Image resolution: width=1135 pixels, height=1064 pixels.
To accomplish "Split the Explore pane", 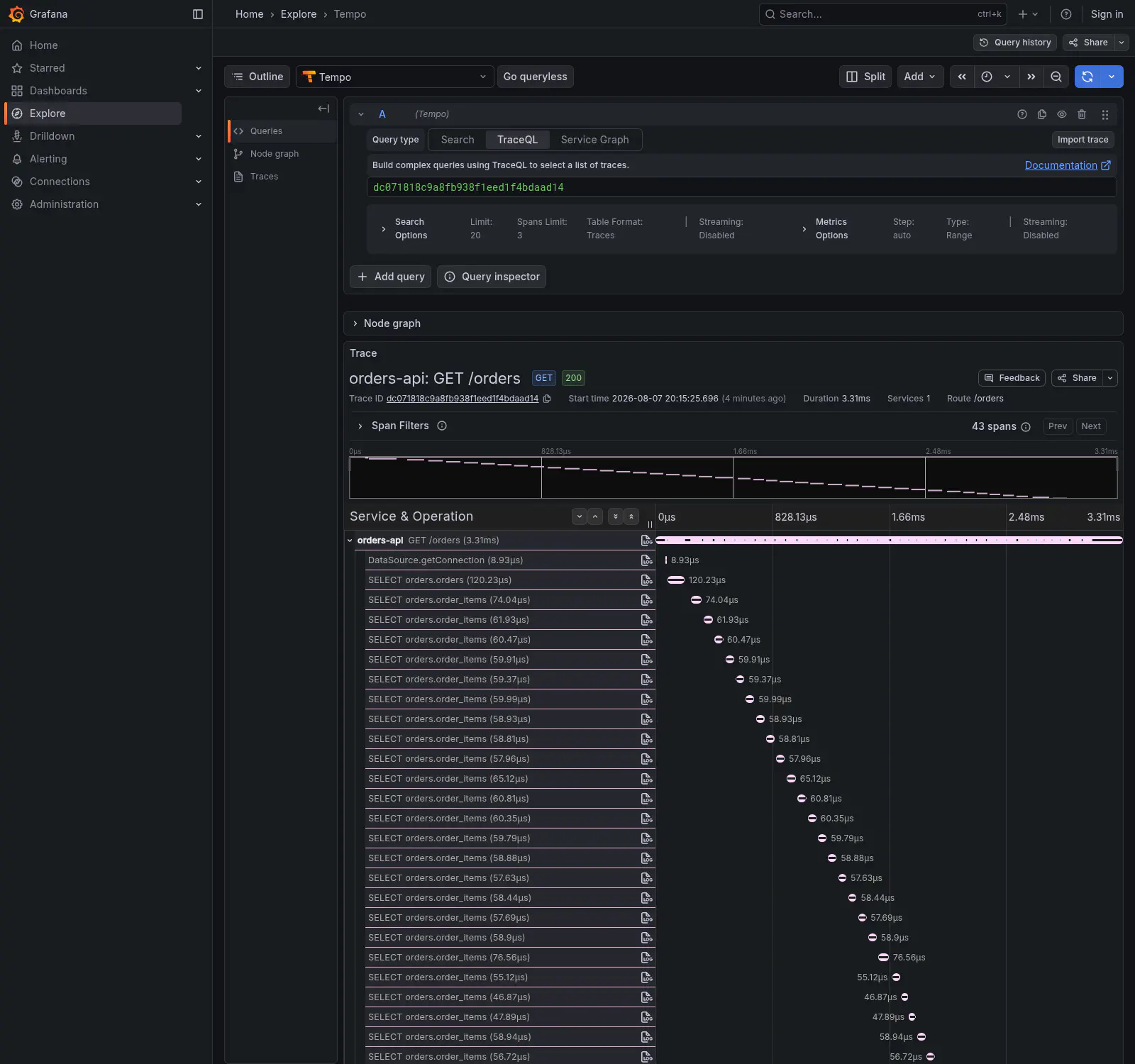I will pyautogui.click(x=865, y=77).
